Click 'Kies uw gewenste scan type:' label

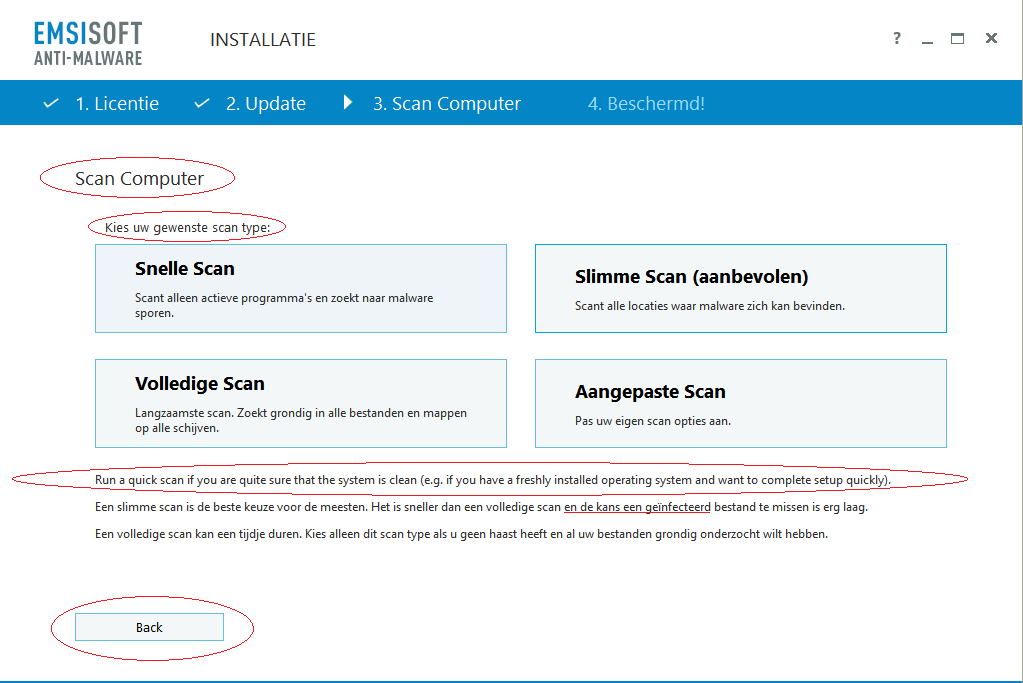[187, 227]
